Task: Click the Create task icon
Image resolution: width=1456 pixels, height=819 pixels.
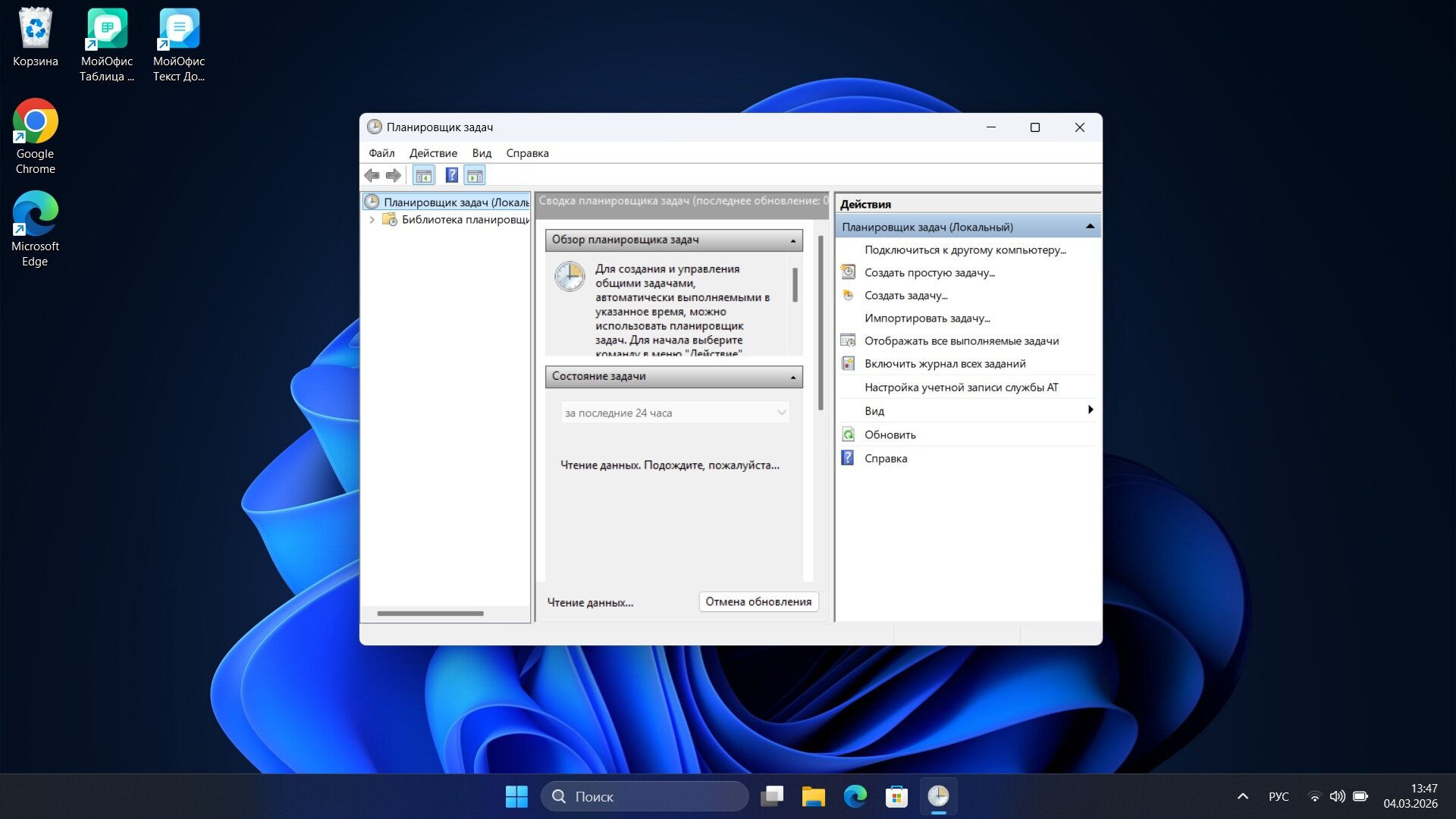Action: point(849,295)
